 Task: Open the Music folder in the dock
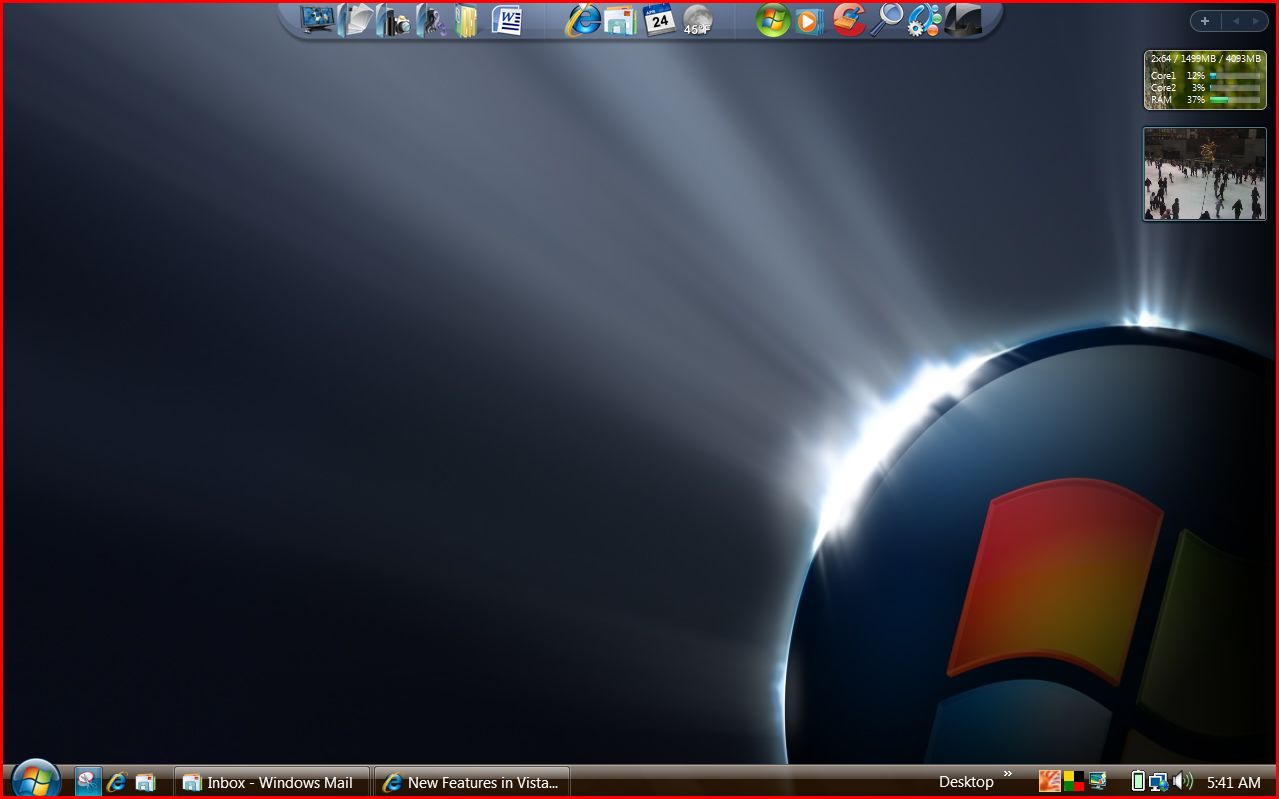coord(431,20)
